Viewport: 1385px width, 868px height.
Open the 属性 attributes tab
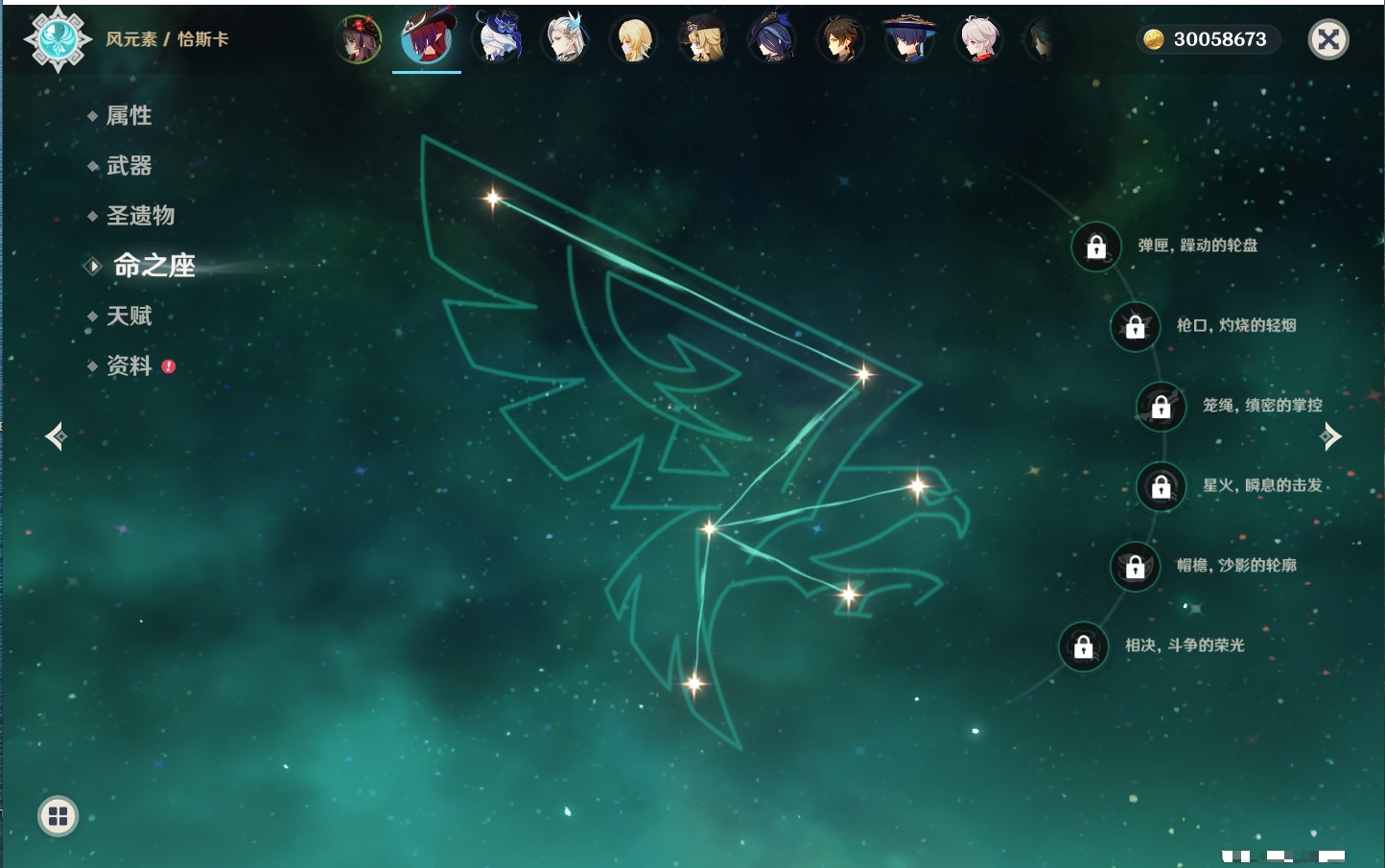pyautogui.click(x=129, y=116)
